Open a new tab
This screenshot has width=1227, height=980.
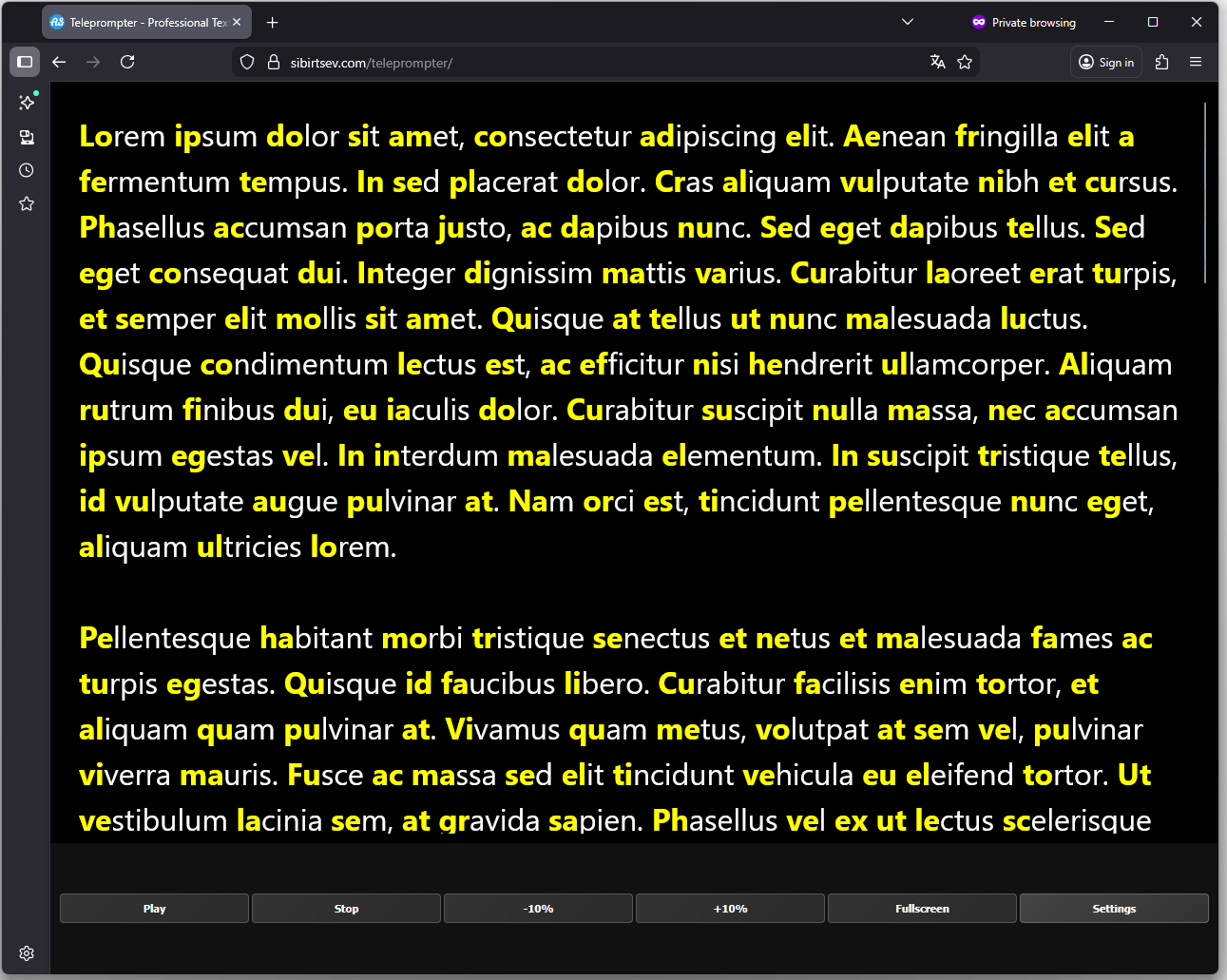point(273,22)
